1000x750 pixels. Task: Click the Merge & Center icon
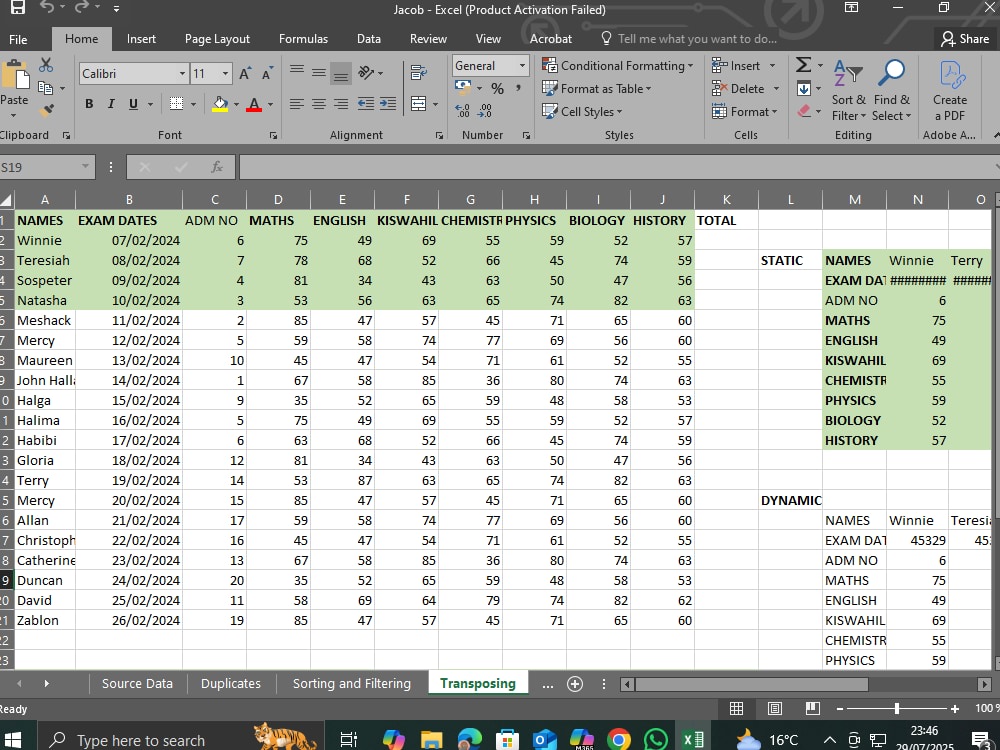tap(418, 103)
